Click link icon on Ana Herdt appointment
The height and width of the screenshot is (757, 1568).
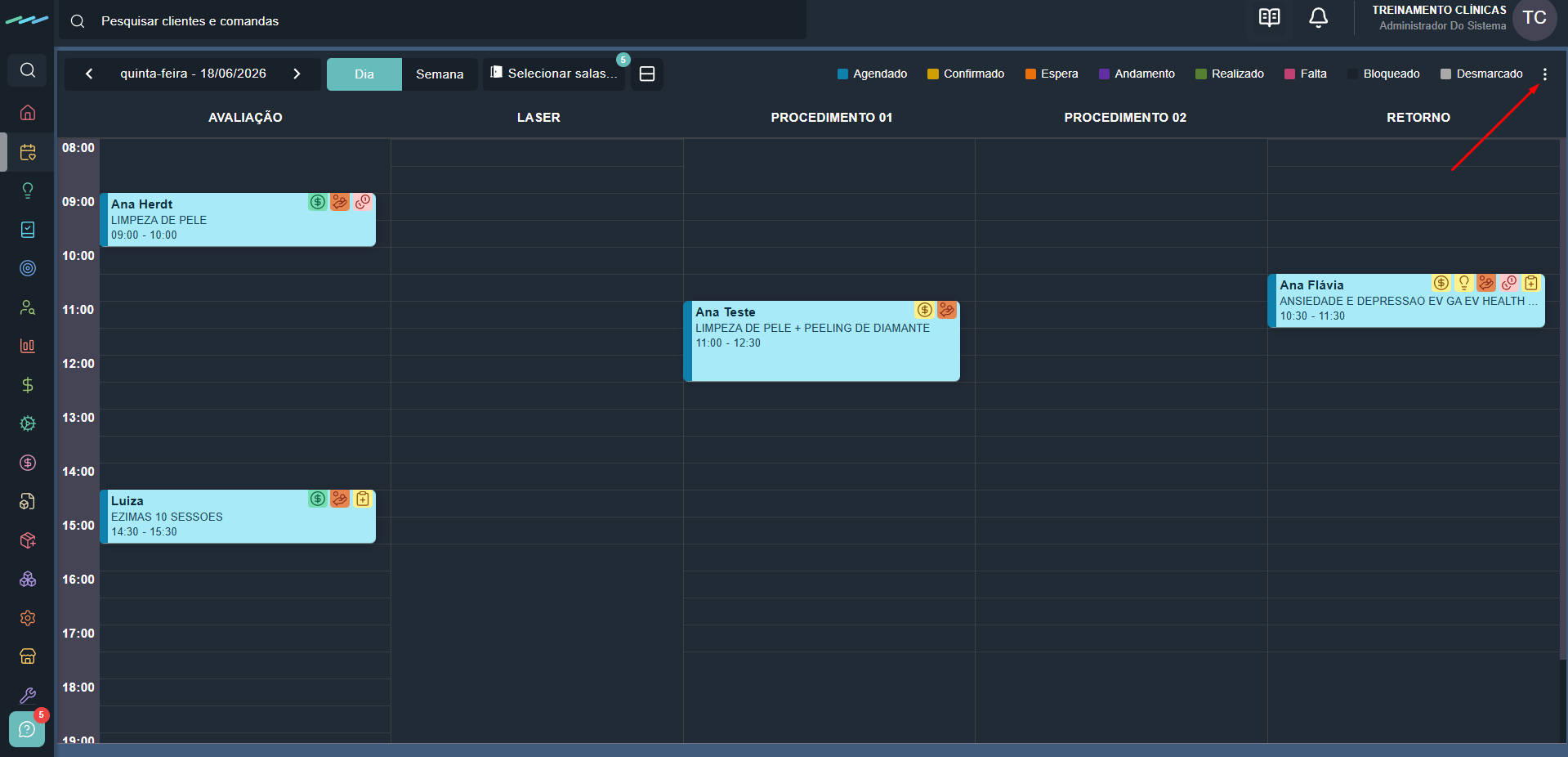(x=363, y=202)
